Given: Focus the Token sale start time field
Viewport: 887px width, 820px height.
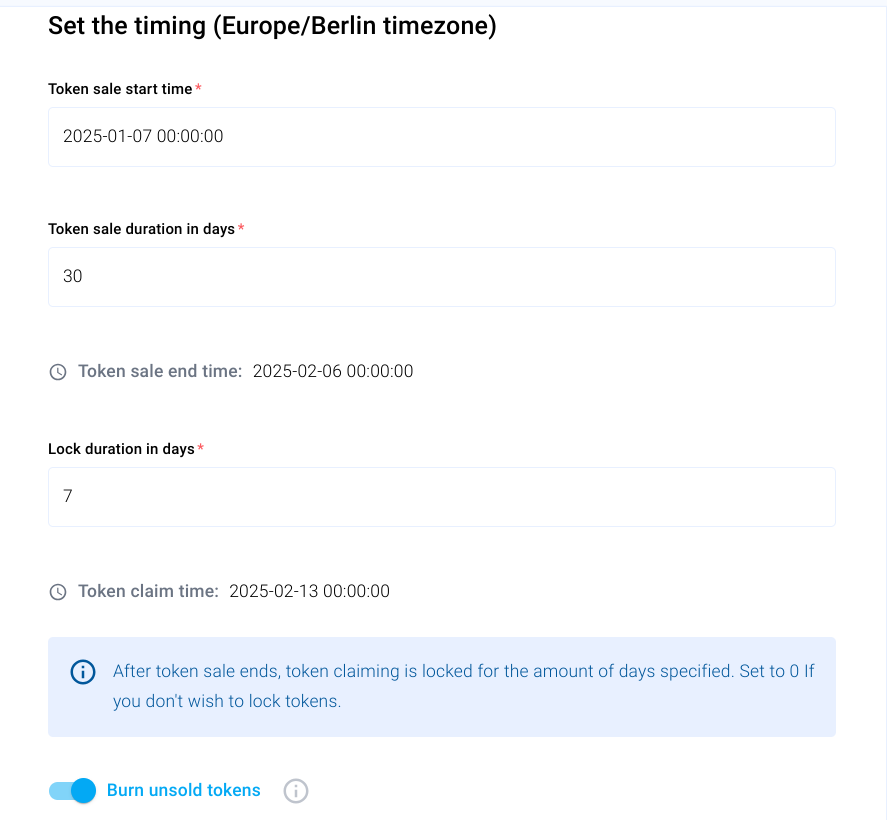Looking at the screenshot, I should click(x=441, y=137).
